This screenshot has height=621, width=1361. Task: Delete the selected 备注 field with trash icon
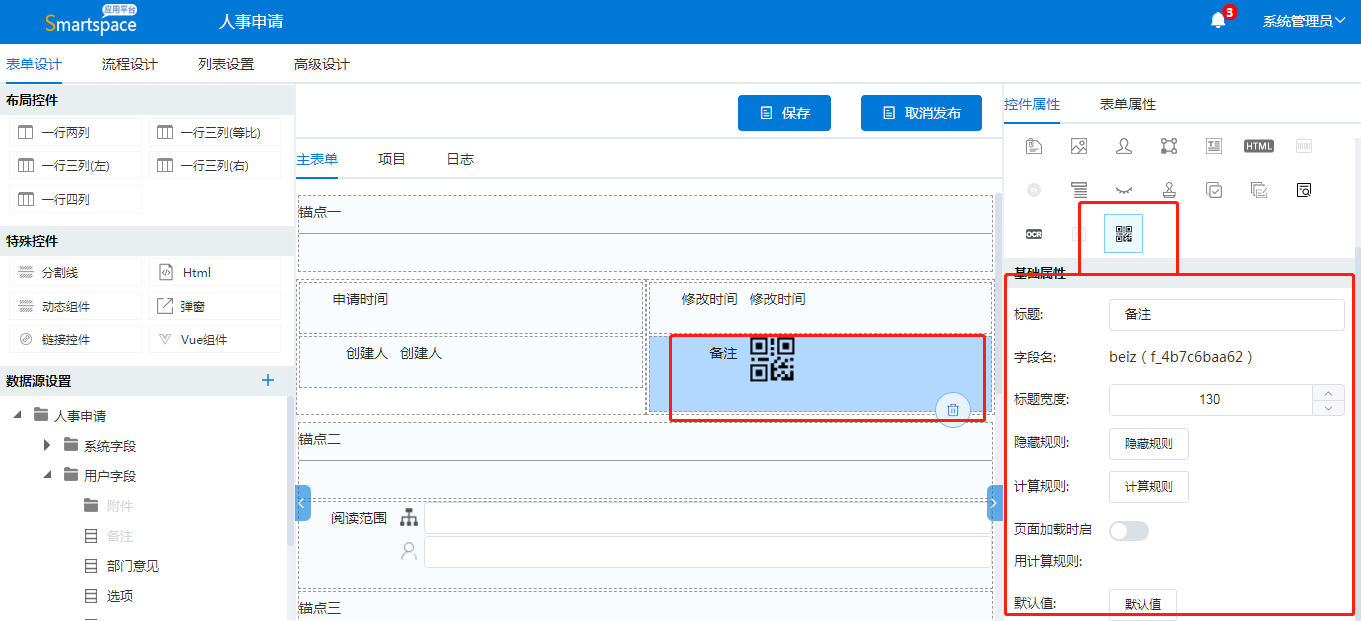click(x=953, y=410)
